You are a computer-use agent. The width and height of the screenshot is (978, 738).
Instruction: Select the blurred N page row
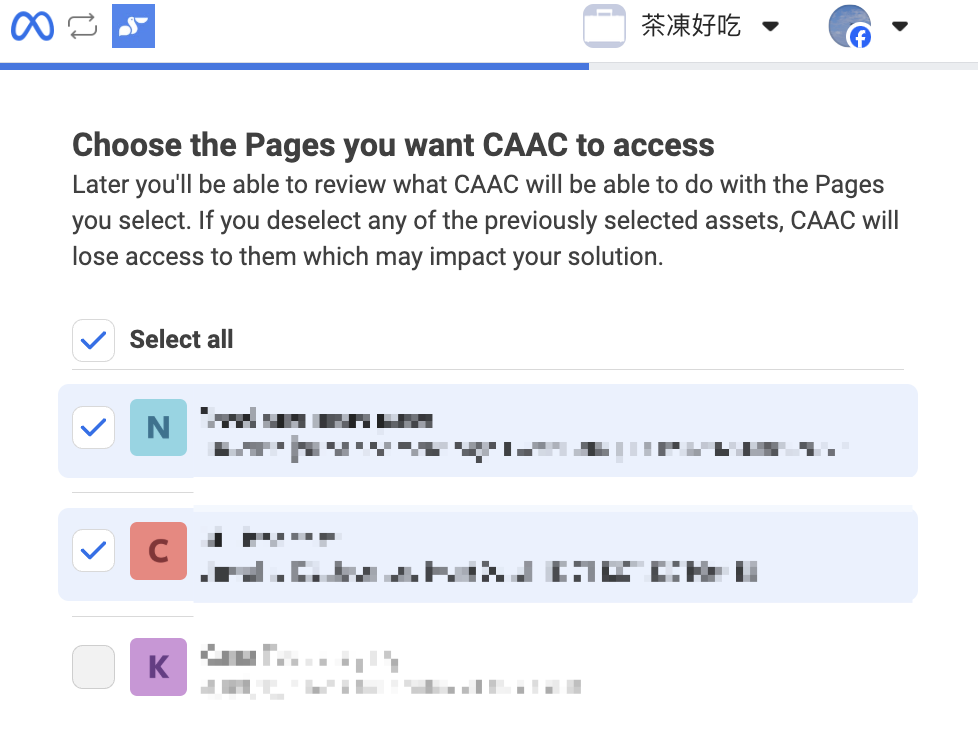[x=488, y=430]
